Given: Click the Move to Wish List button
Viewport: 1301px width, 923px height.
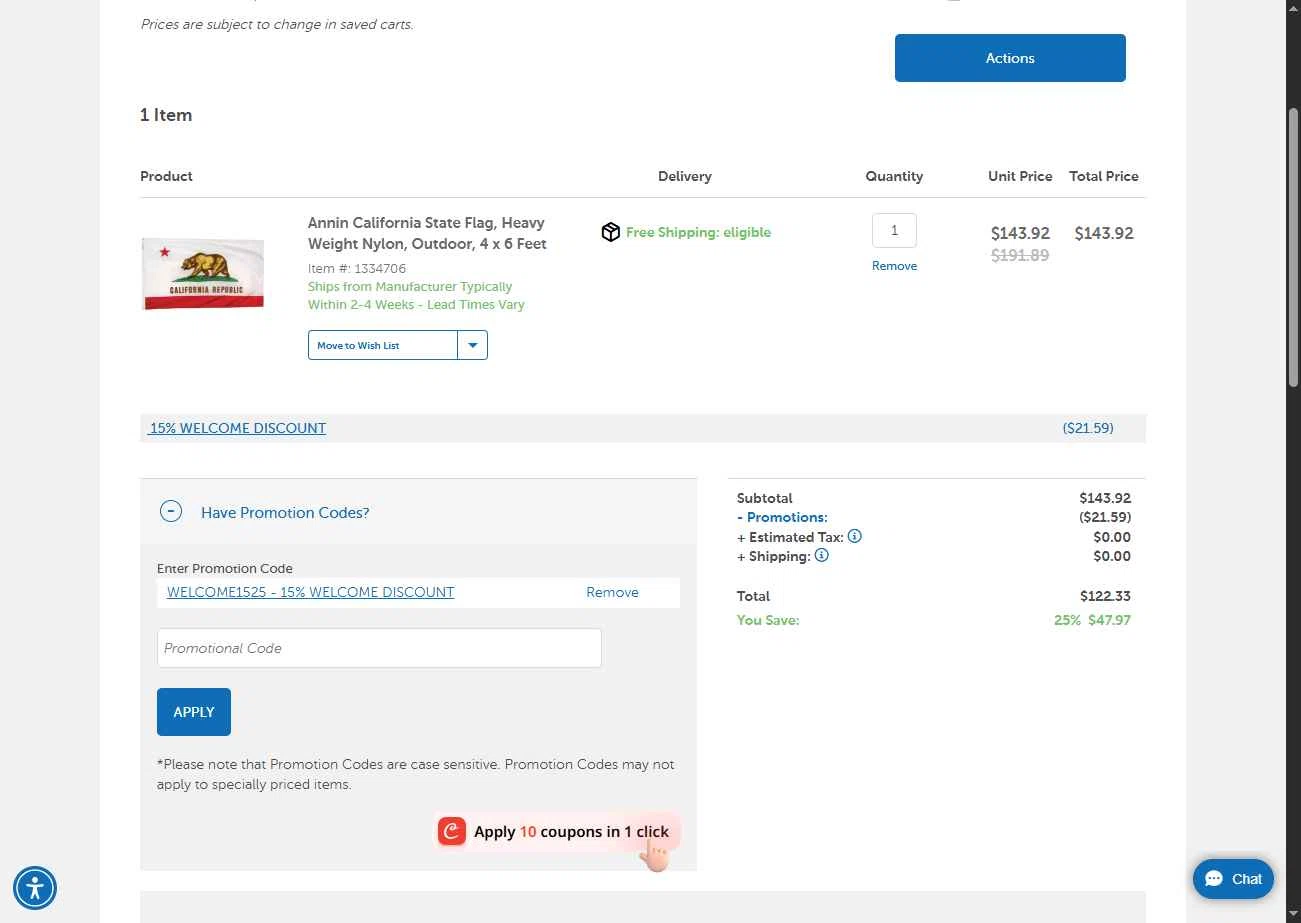Looking at the screenshot, I should click(383, 345).
